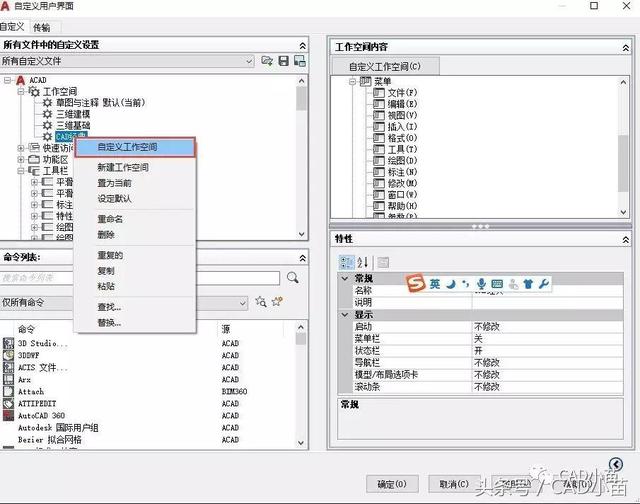Choose 置为当前 from context menu
Screen dimensions: 640x504
click(x=114, y=183)
